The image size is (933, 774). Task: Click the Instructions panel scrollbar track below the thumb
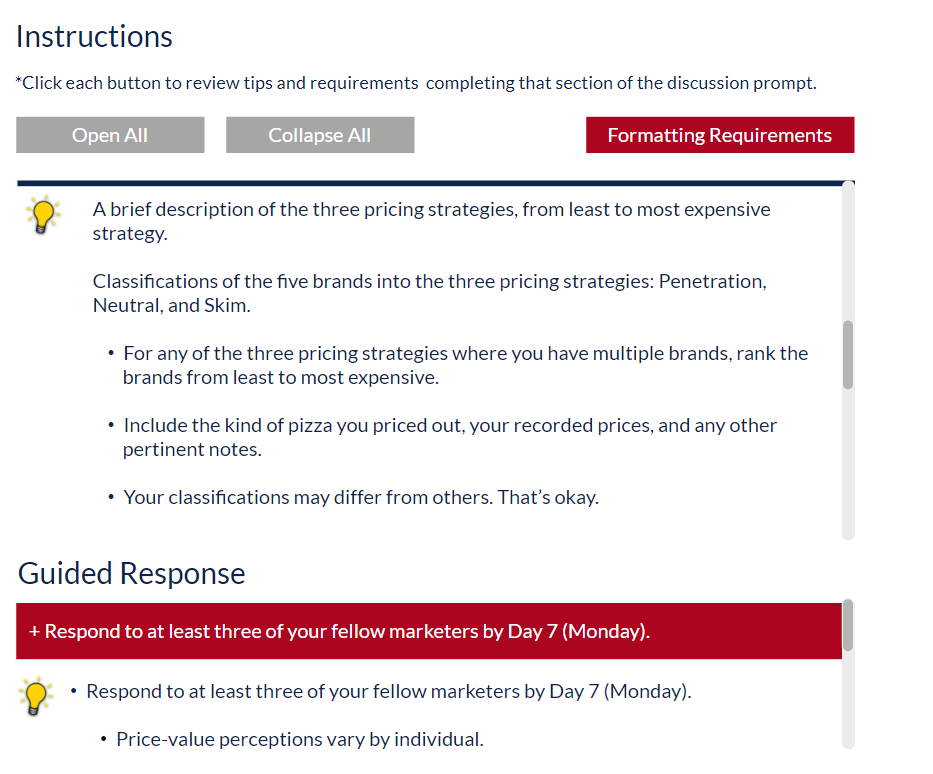pos(849,464)
